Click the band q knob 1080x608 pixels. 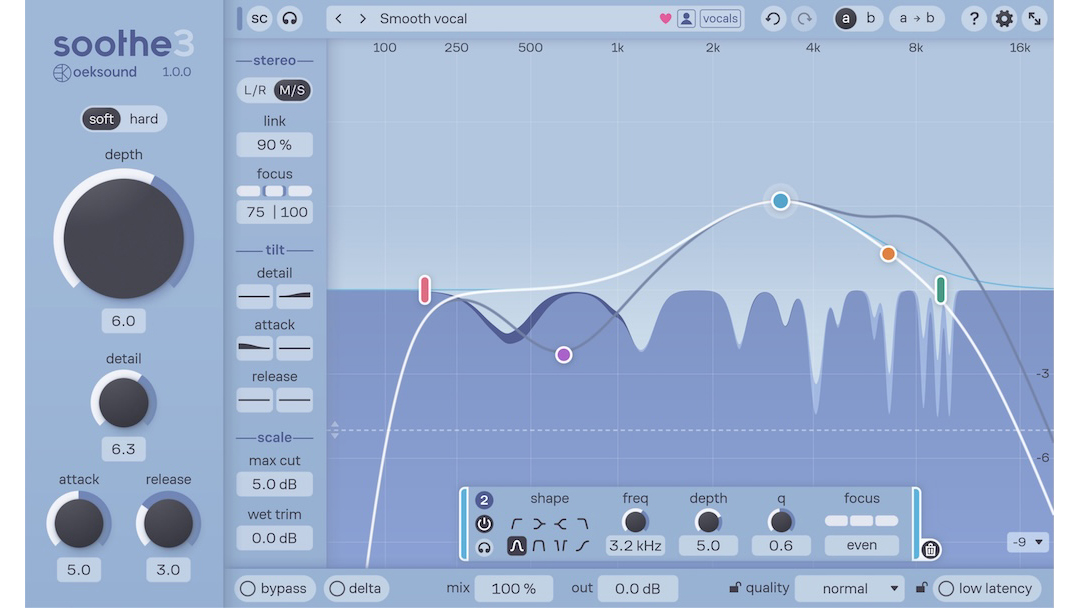click(x=781, y=522)
